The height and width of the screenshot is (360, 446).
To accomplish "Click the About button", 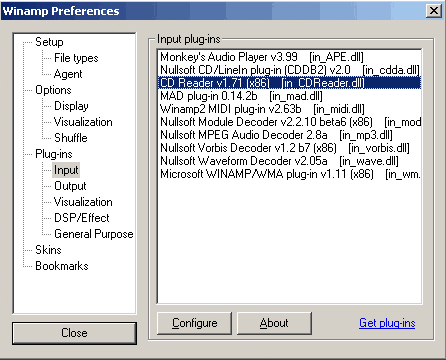I will click(x=274, y=323).
